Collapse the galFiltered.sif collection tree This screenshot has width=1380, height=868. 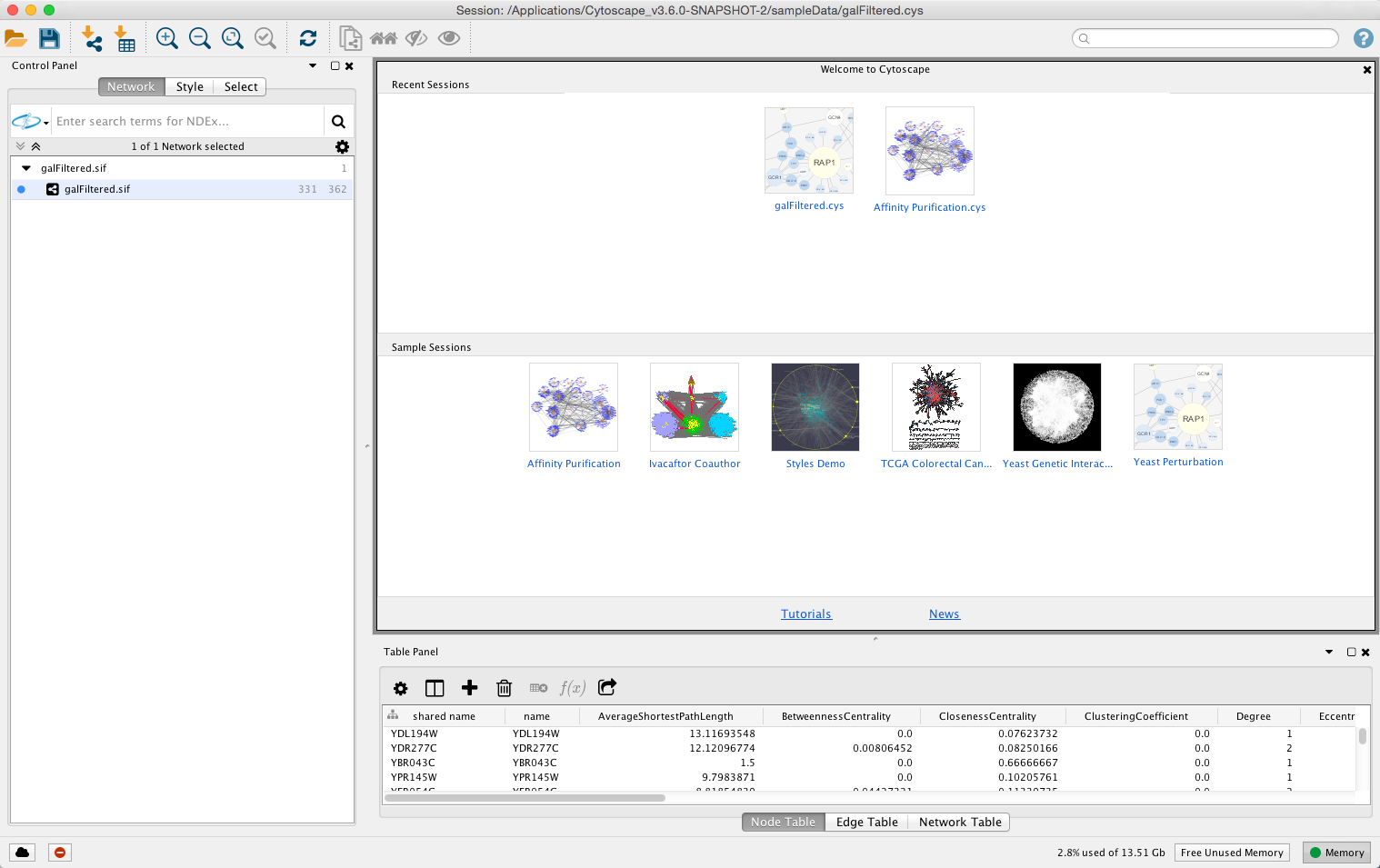[26, 168]
